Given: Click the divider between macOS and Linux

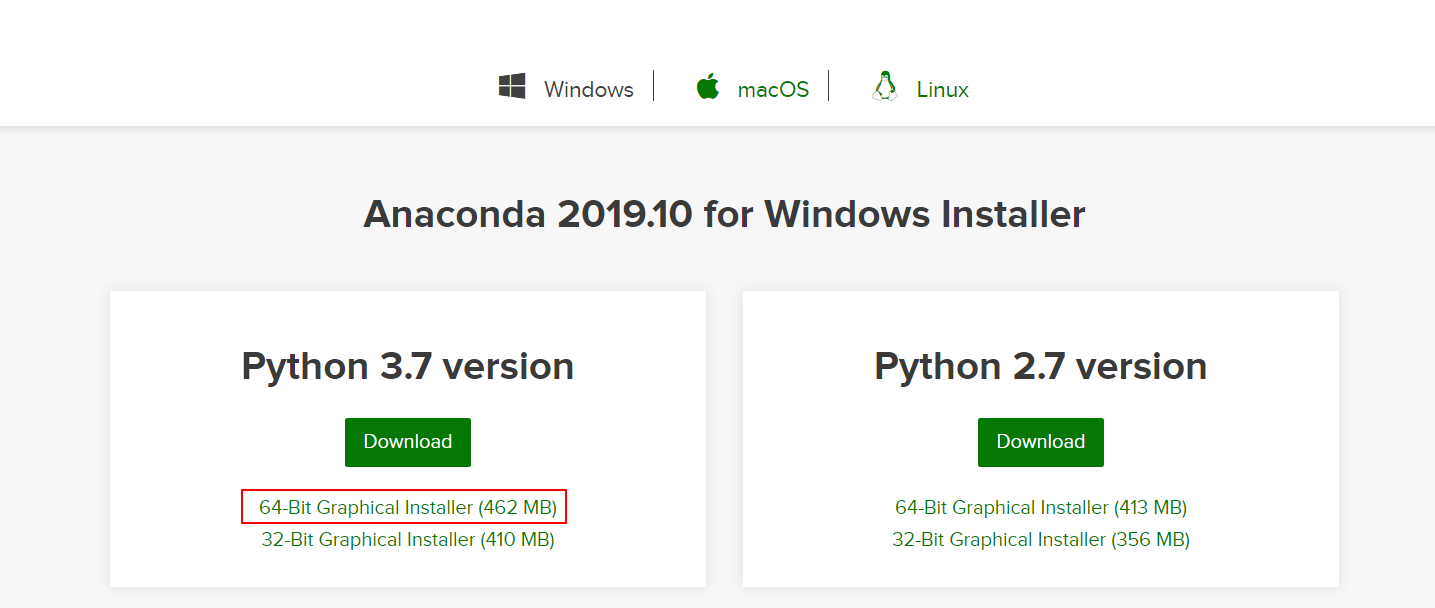Looking at the screenshot, I should (828, 86).
